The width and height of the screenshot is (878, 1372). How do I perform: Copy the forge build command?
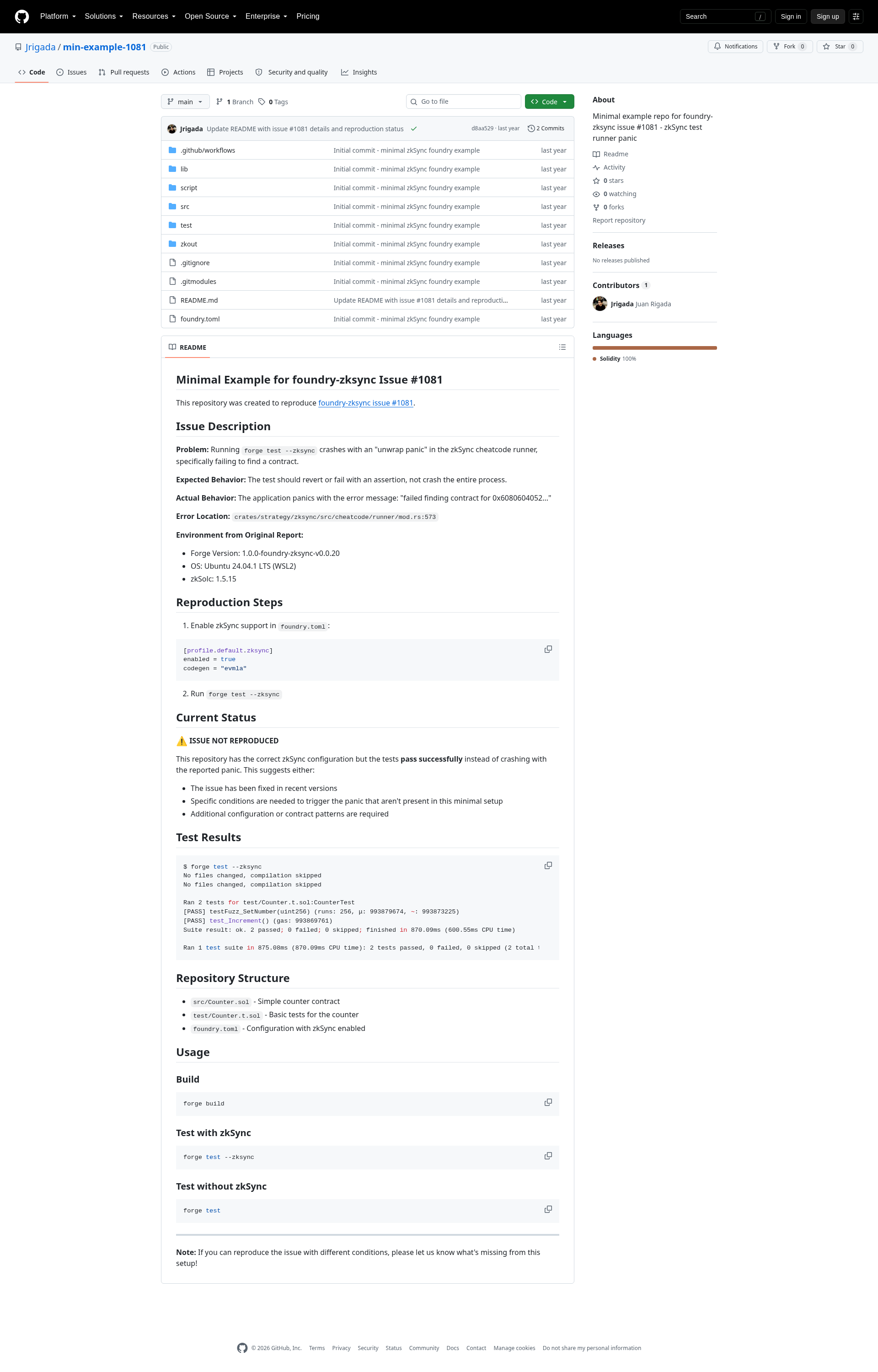tap(548, 1102)
